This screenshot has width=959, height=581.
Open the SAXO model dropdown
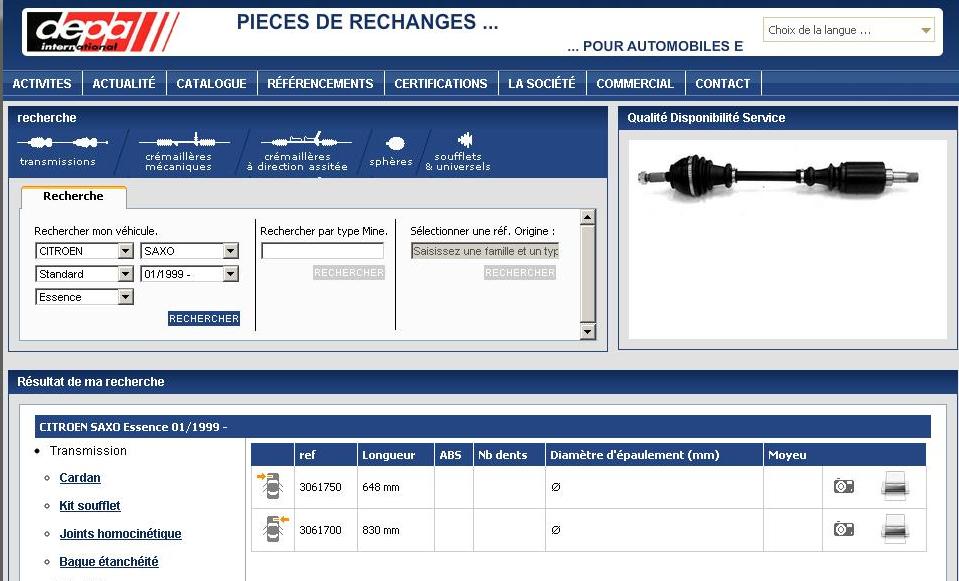coord(230,251)
